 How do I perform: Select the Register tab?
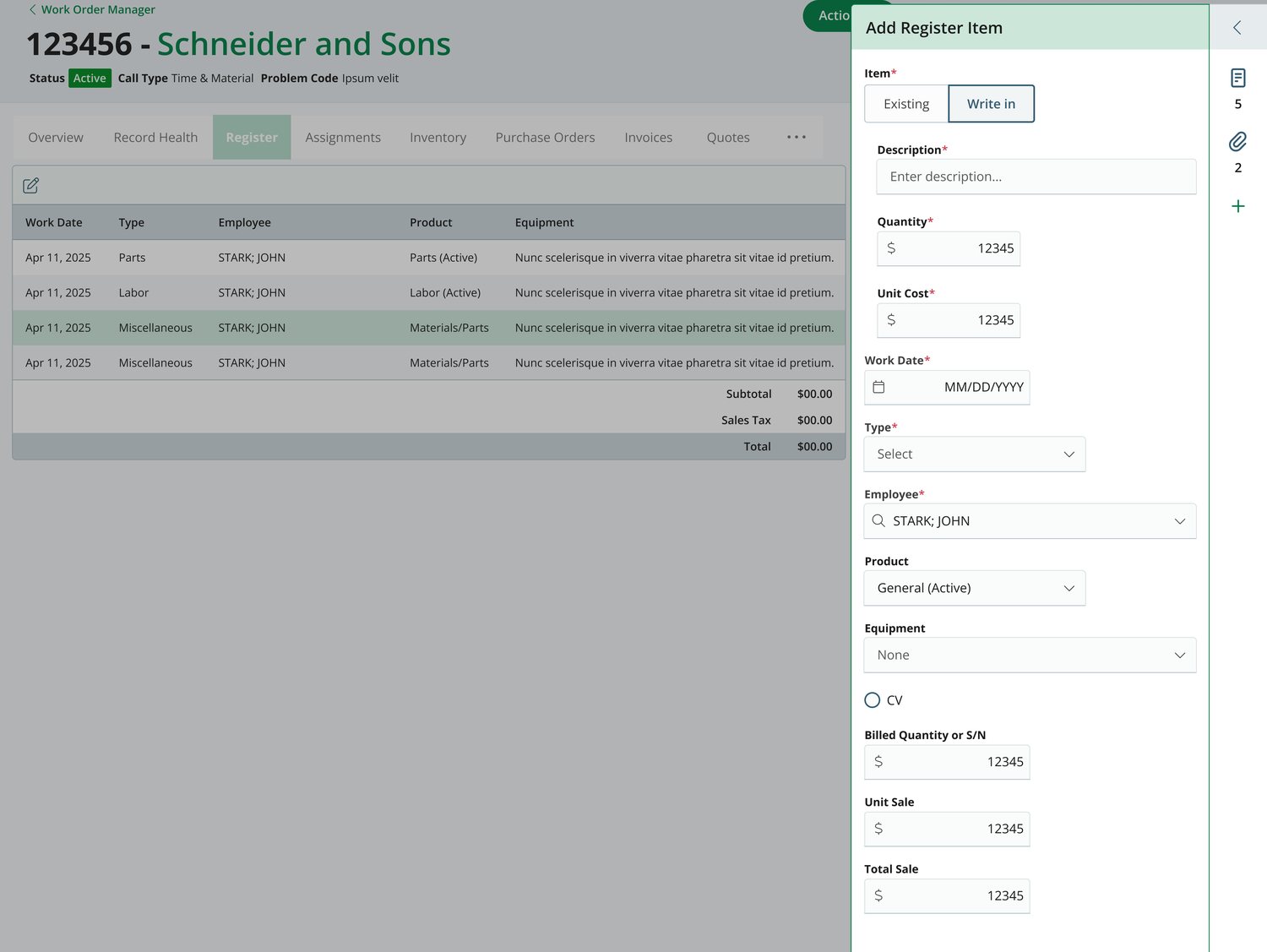click(252, 138)
